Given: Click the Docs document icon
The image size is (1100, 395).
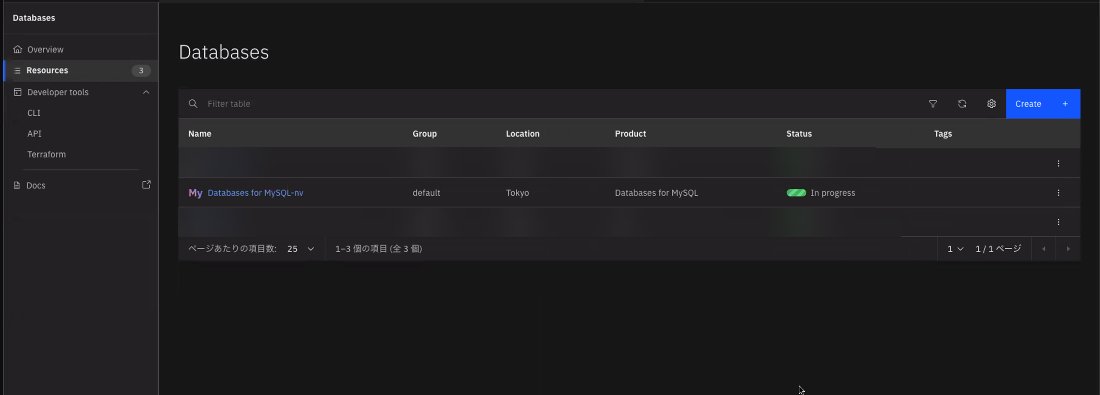Looking at the screenshot, I should tap(18, 185).
